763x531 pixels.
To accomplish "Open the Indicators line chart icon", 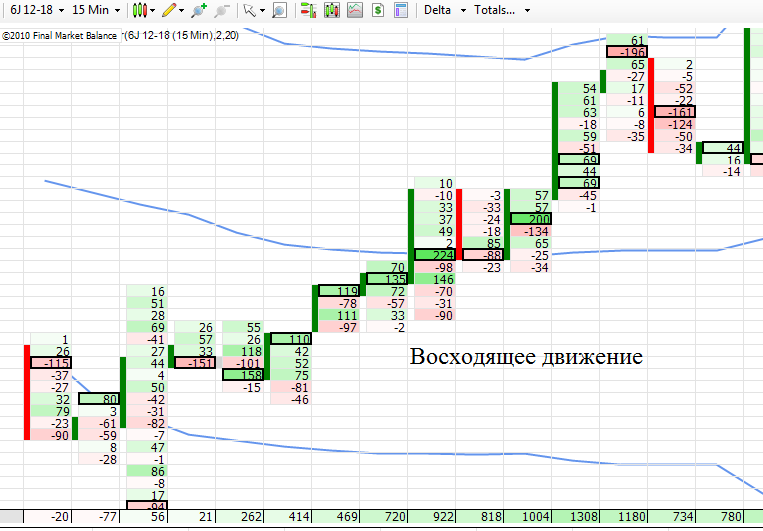I will pyautogui.click(x=355, y=10).
